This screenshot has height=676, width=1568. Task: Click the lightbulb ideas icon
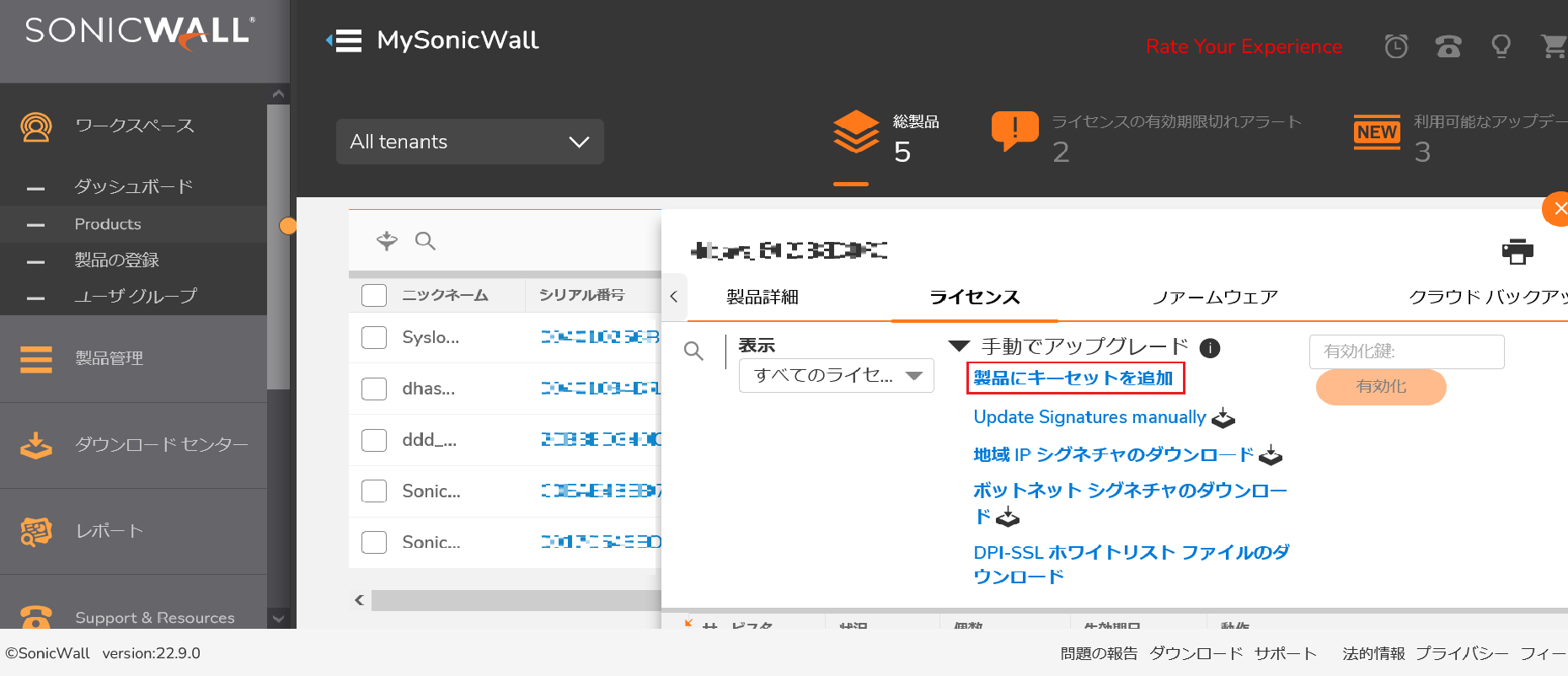[x=1501, y=46]
